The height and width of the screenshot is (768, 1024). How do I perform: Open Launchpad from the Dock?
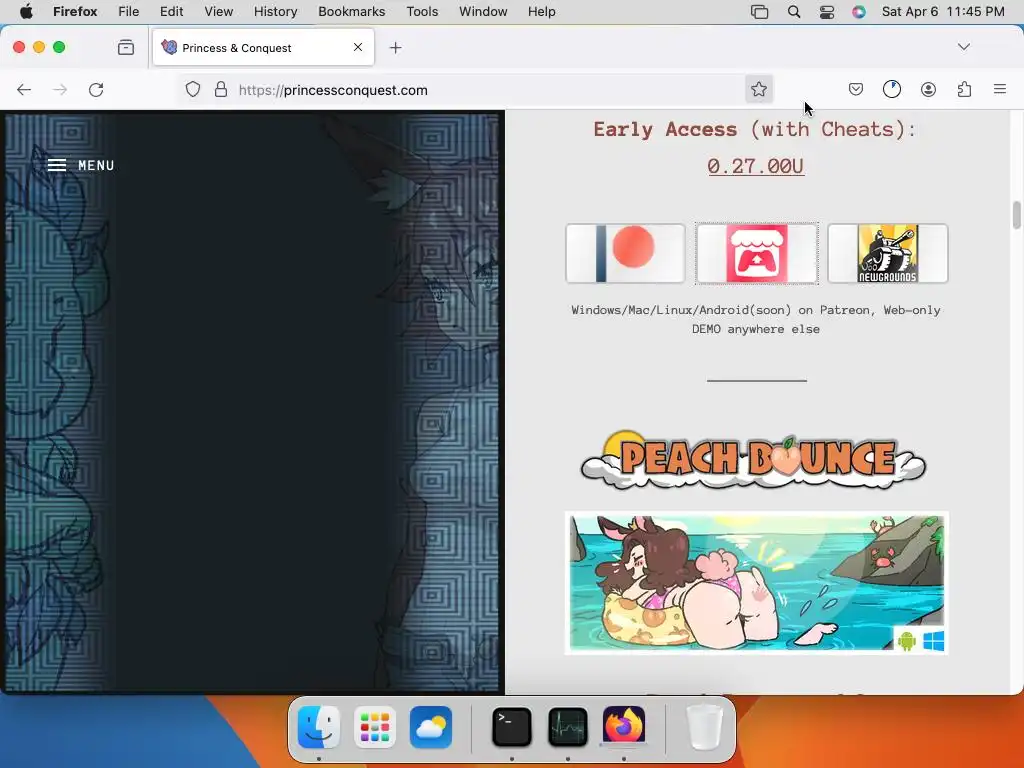pyautogui.click(x=375, y=727)
